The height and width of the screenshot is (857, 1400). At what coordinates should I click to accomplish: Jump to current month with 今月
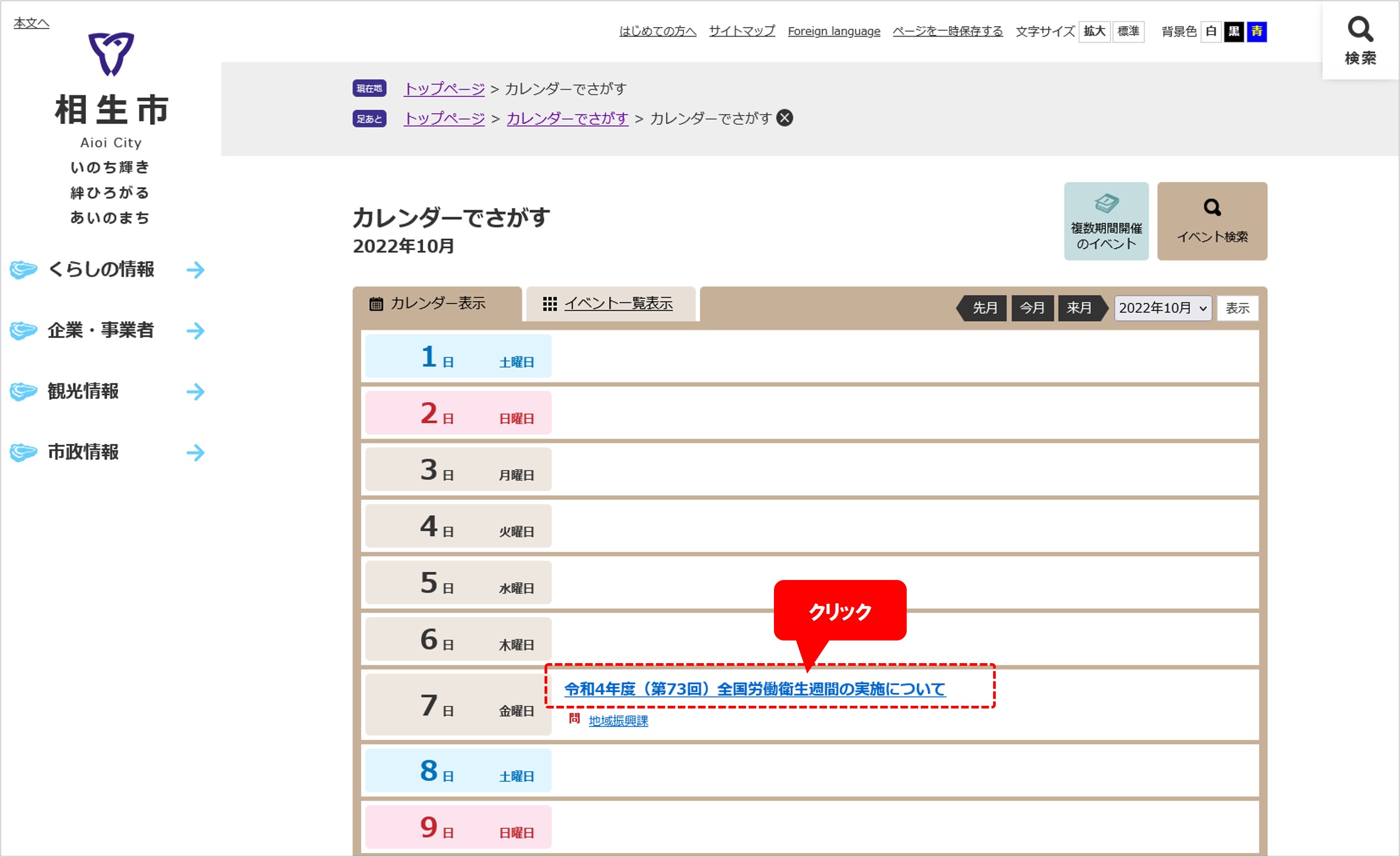coord(1032,308)
